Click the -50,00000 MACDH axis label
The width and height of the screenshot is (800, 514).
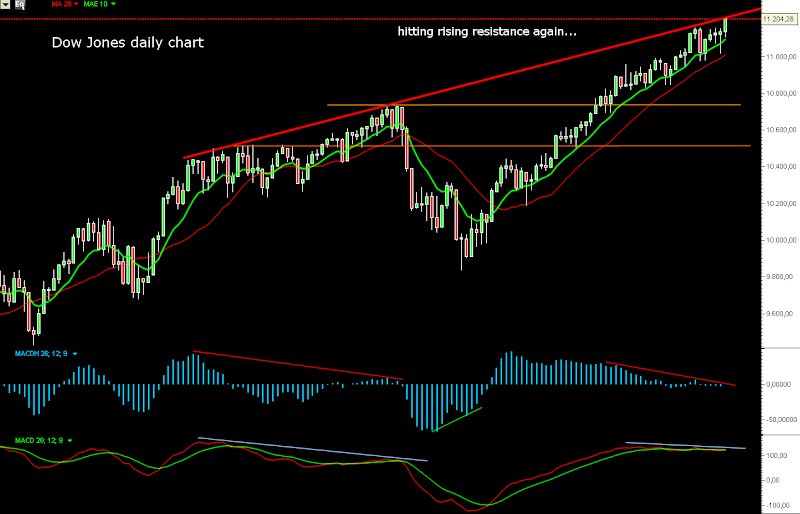[x=781, y=420]
